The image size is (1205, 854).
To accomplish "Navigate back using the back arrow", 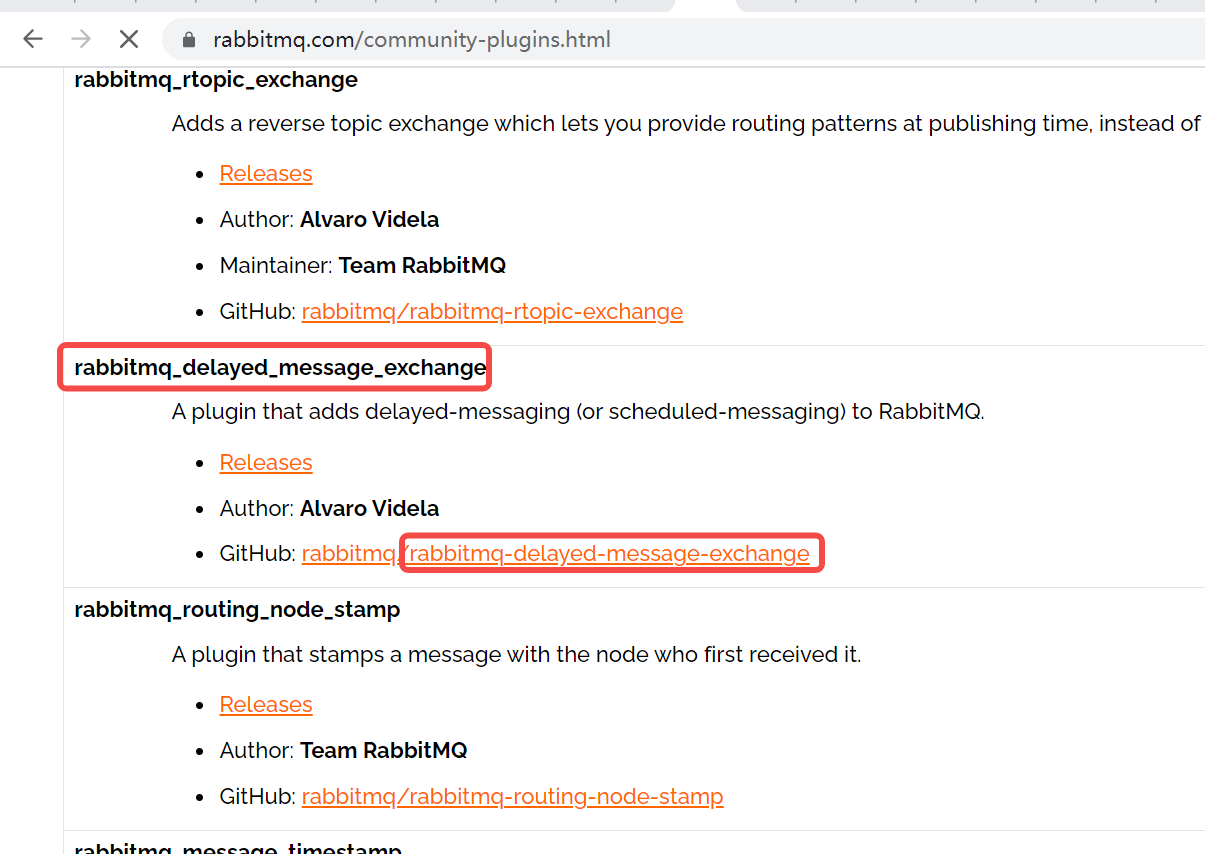I will (x=33, y=39).
